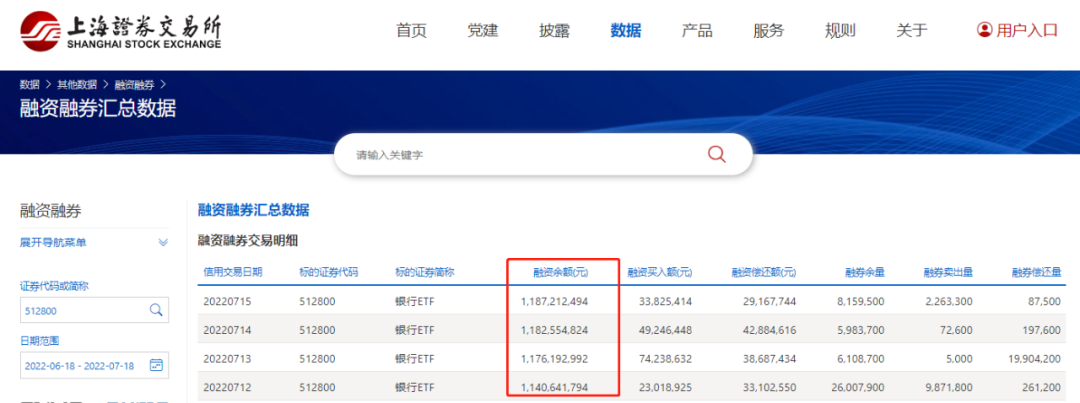Click the 用户入口 link
The image size is (1080, 403).
coord(1027,30)
